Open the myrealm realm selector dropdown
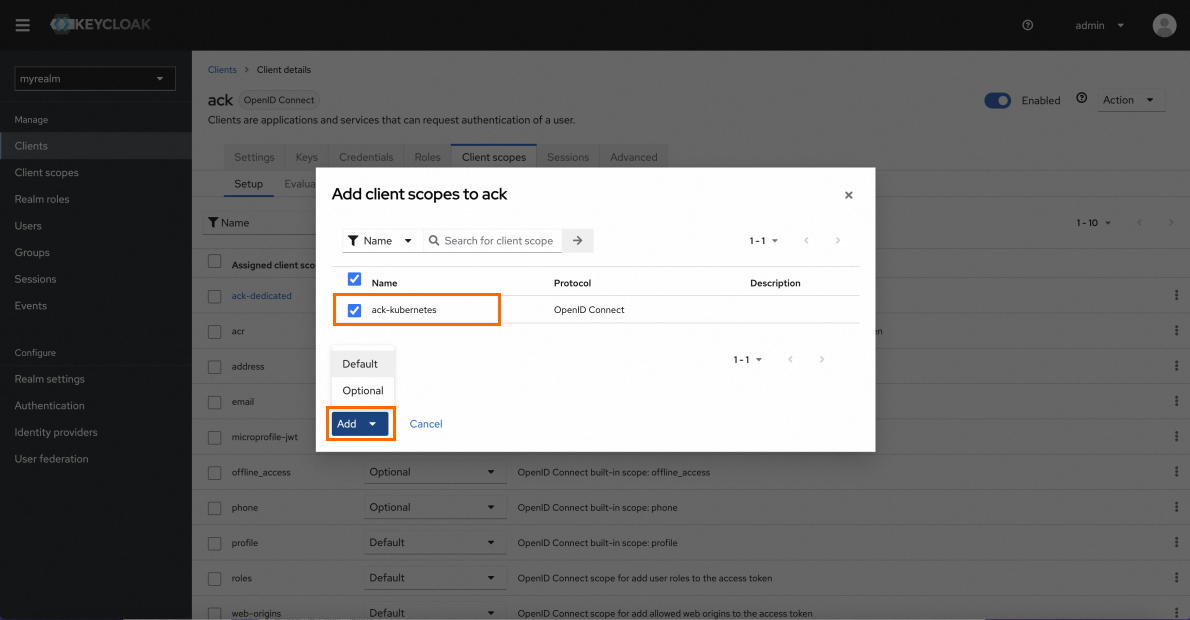Image resolution: width=1190 pixels, height=620 pixels. pyautogui.click(x=96, y=79)
